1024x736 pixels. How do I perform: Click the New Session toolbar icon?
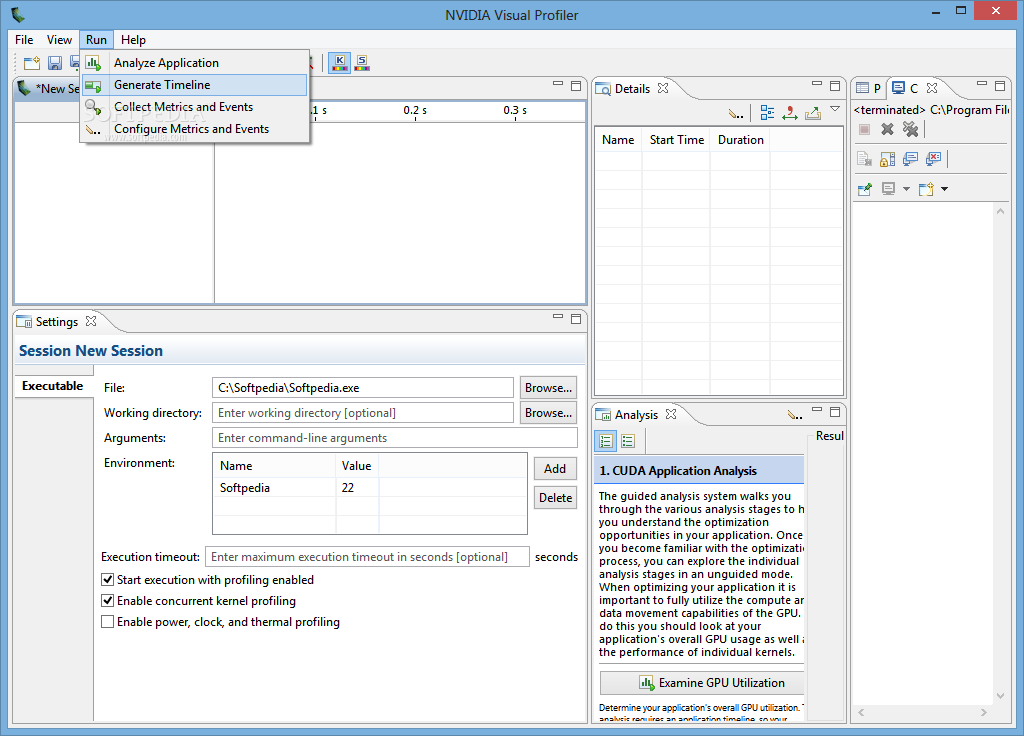[x=31, y=63]
